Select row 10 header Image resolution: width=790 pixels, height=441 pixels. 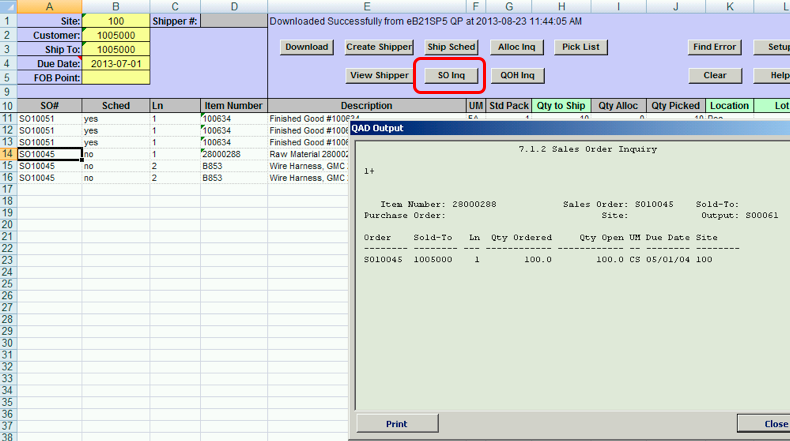pos(8,106)
